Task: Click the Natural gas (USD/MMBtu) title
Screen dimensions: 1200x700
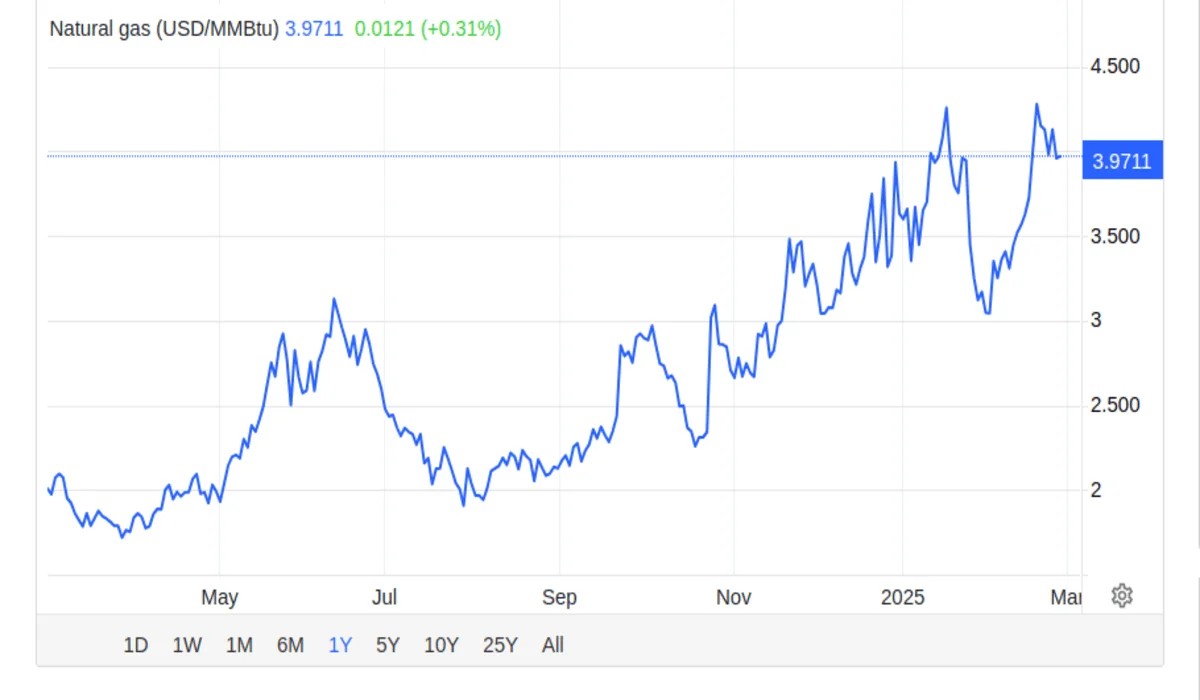Action: (x=163, y=29)
